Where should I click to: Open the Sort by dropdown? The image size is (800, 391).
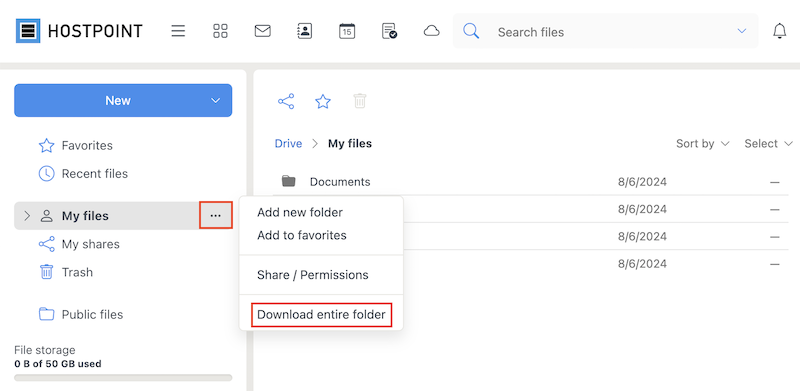[x=703, y=144]
